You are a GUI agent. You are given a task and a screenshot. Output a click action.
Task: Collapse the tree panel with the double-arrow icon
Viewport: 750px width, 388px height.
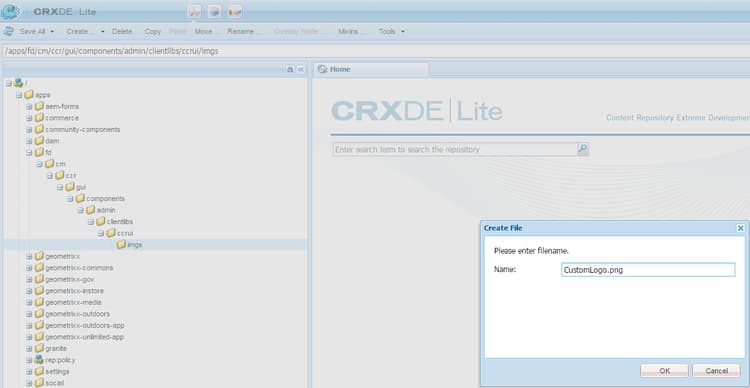click(x=301, y=69)
